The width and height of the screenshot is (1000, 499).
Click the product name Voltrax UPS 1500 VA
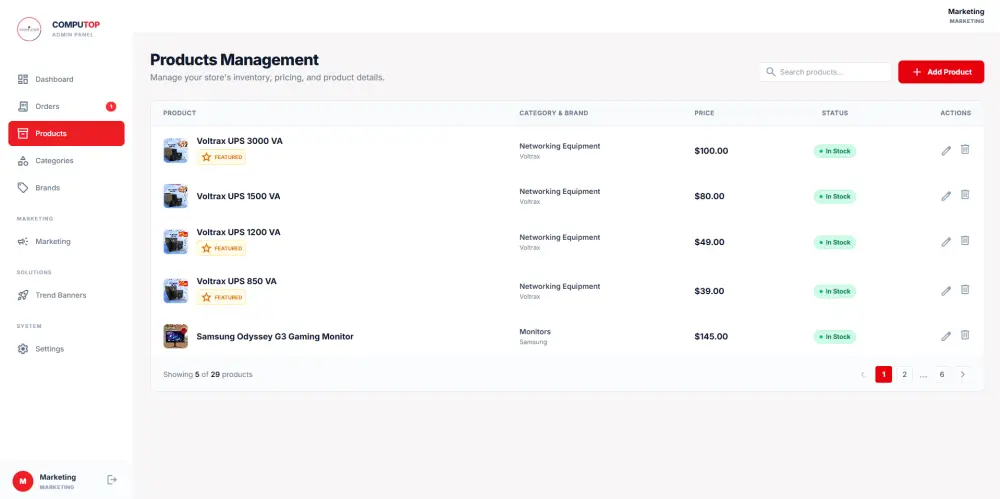239,197
